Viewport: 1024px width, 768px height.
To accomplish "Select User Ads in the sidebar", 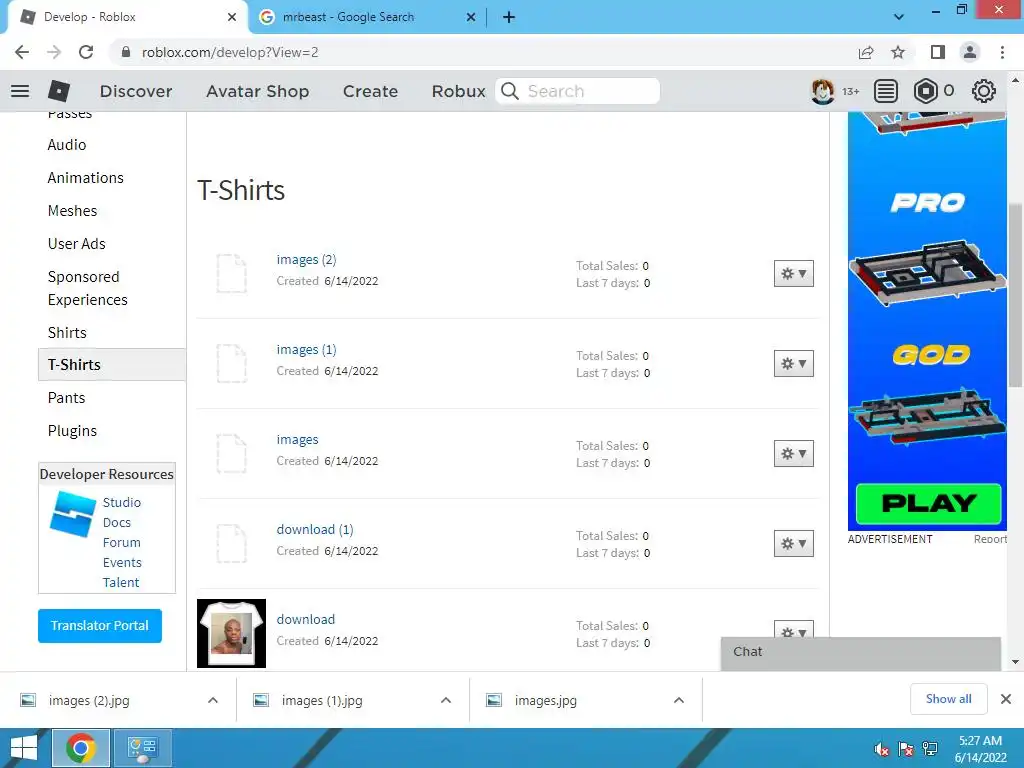I will point(76,244).
